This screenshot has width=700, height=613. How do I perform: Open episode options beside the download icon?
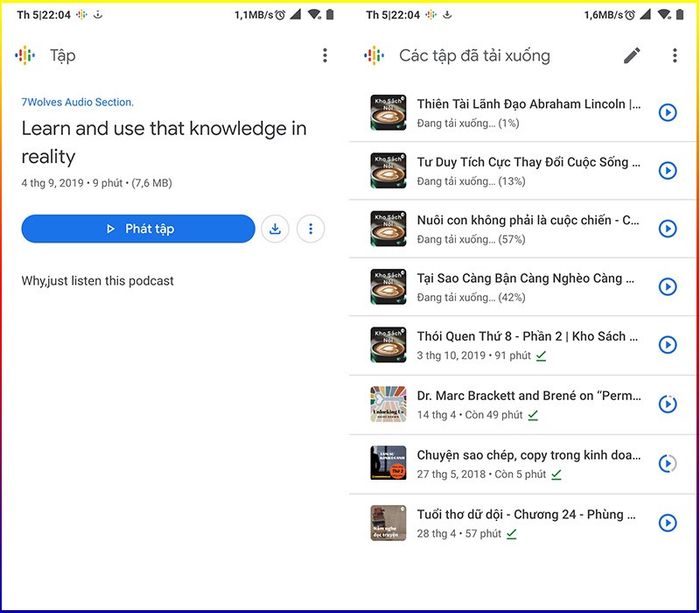coord(310,229)
